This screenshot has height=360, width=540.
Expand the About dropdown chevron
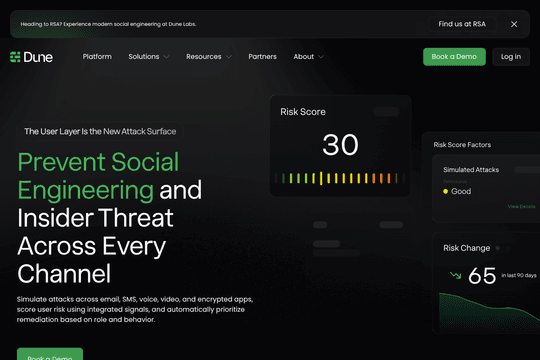tap(321, 57)
